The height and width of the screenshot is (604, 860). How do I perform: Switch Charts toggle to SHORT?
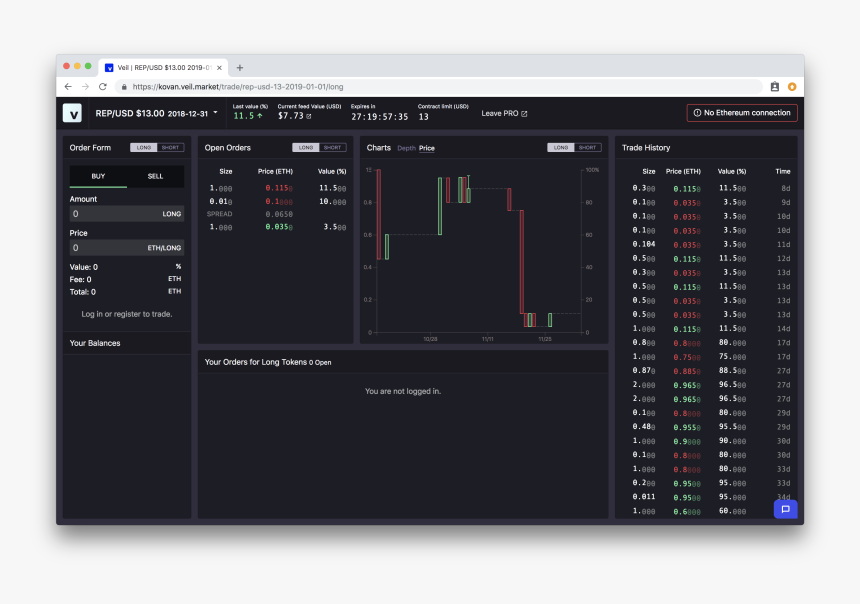588,148
